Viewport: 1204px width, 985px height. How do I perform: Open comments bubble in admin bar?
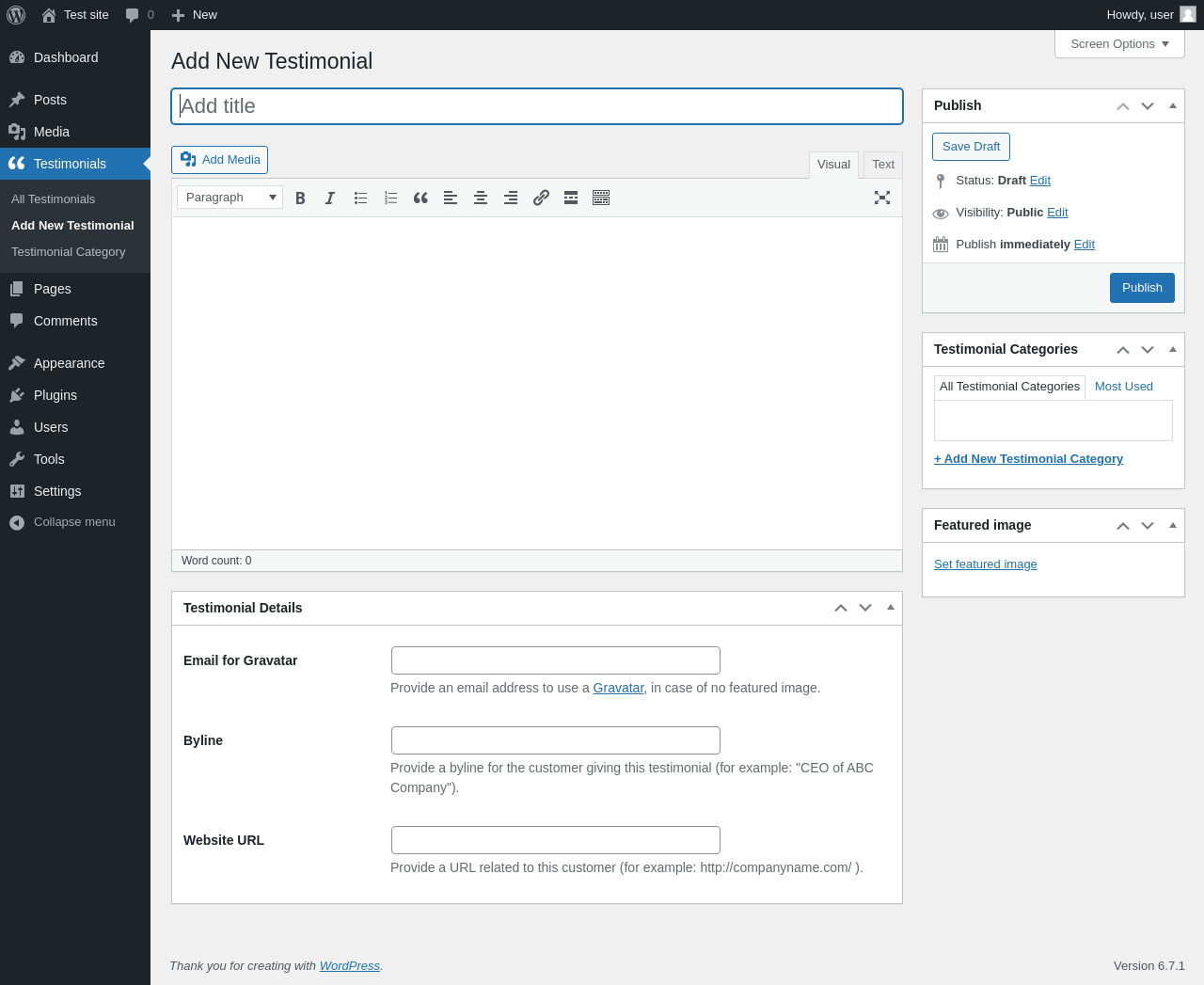tap(140, 15)
